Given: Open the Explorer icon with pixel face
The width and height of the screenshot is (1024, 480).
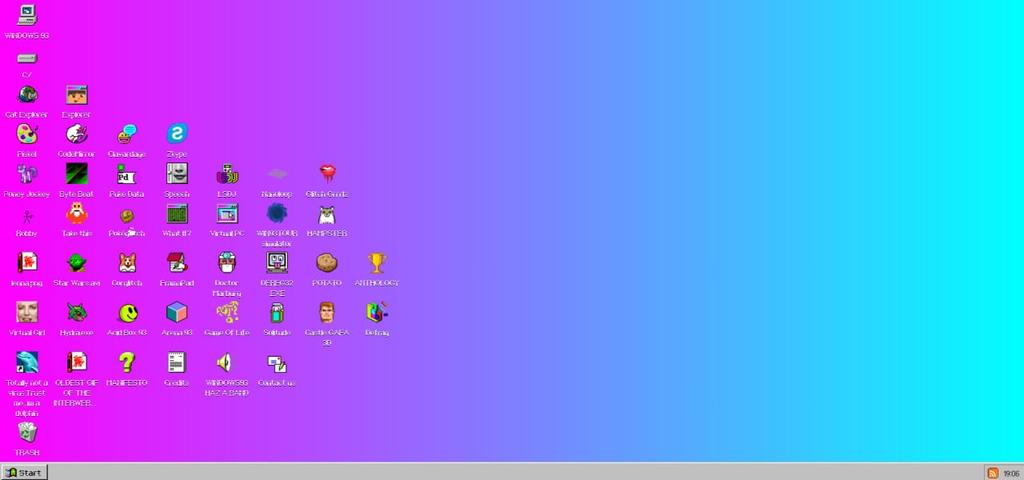Looking at the screenshot, I should (76, 95).
